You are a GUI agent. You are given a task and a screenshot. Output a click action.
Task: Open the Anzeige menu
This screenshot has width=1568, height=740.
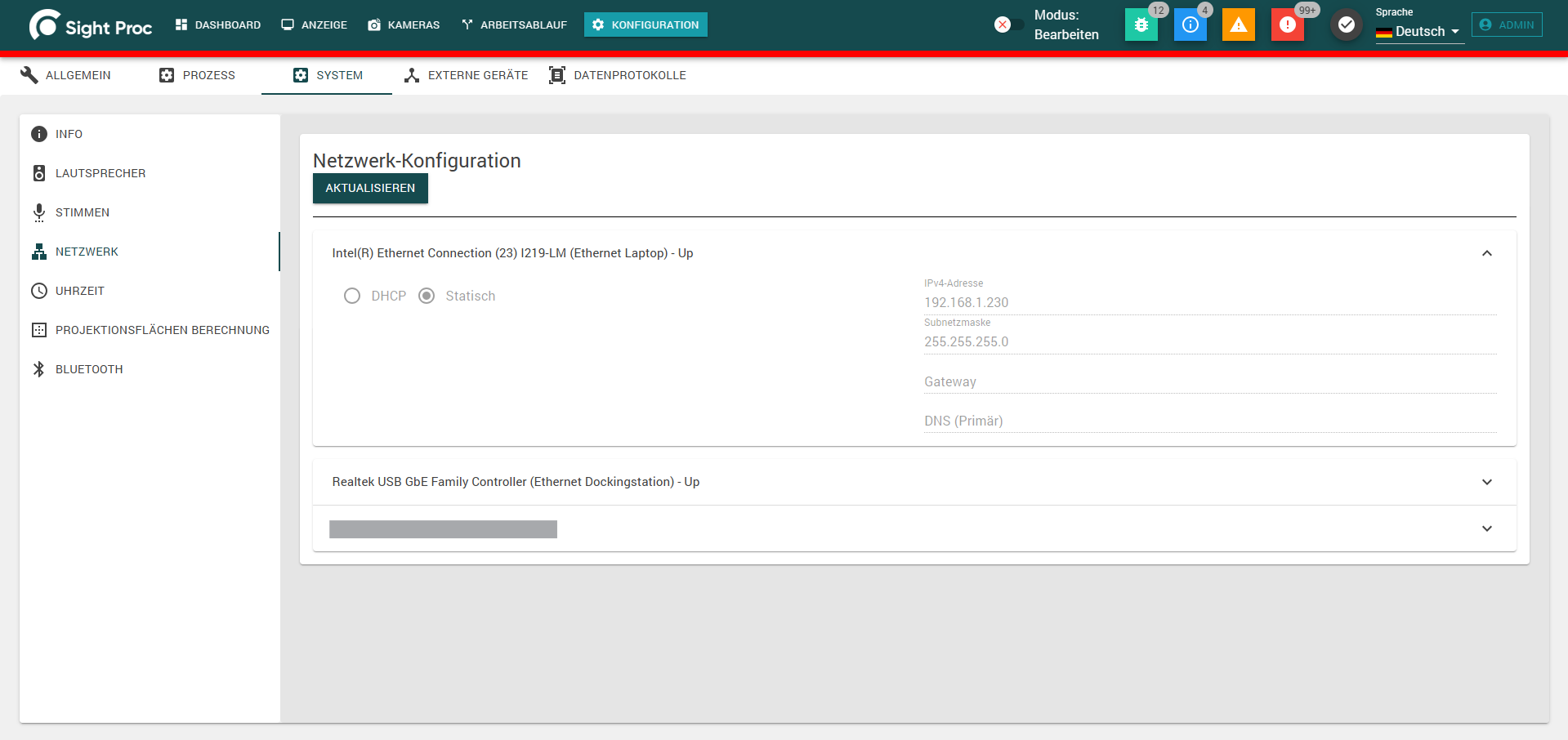(x=315, y=25)
